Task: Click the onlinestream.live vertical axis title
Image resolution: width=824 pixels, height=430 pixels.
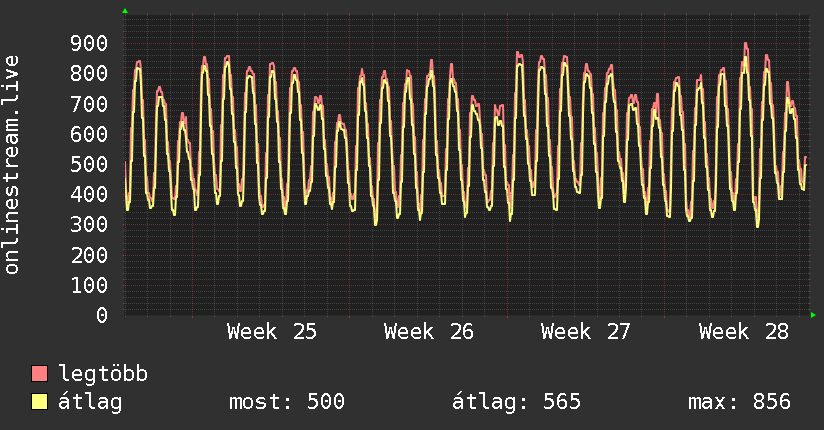Action: 11,165
